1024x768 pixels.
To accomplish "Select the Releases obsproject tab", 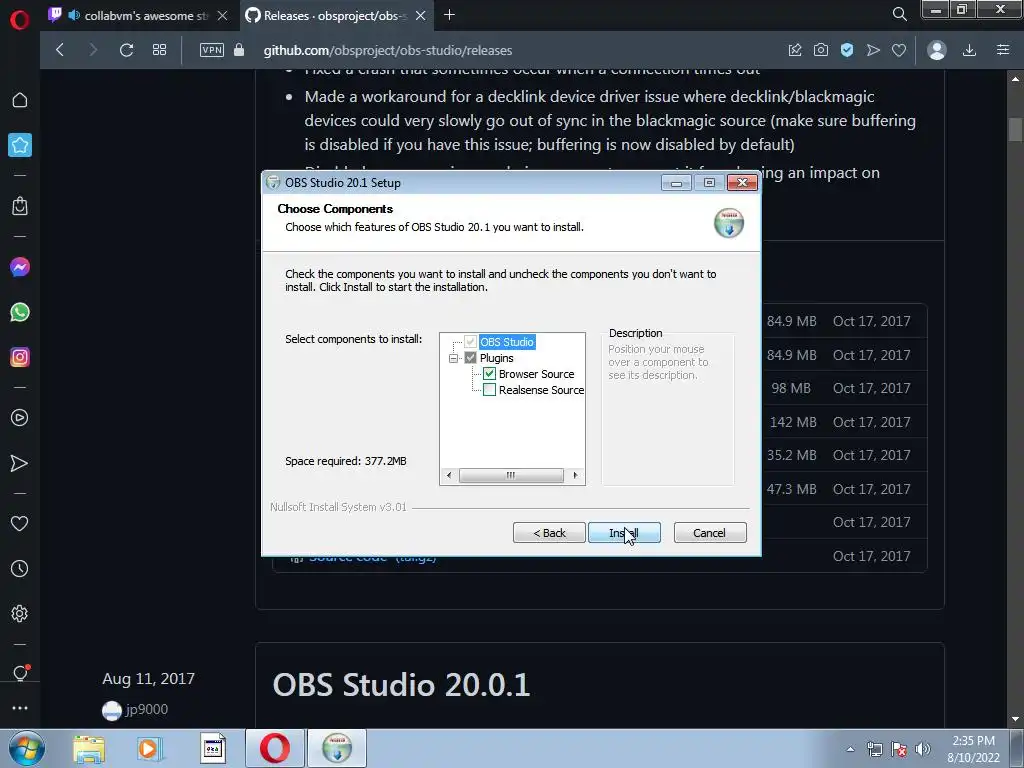I will click(x=334, y=16).
